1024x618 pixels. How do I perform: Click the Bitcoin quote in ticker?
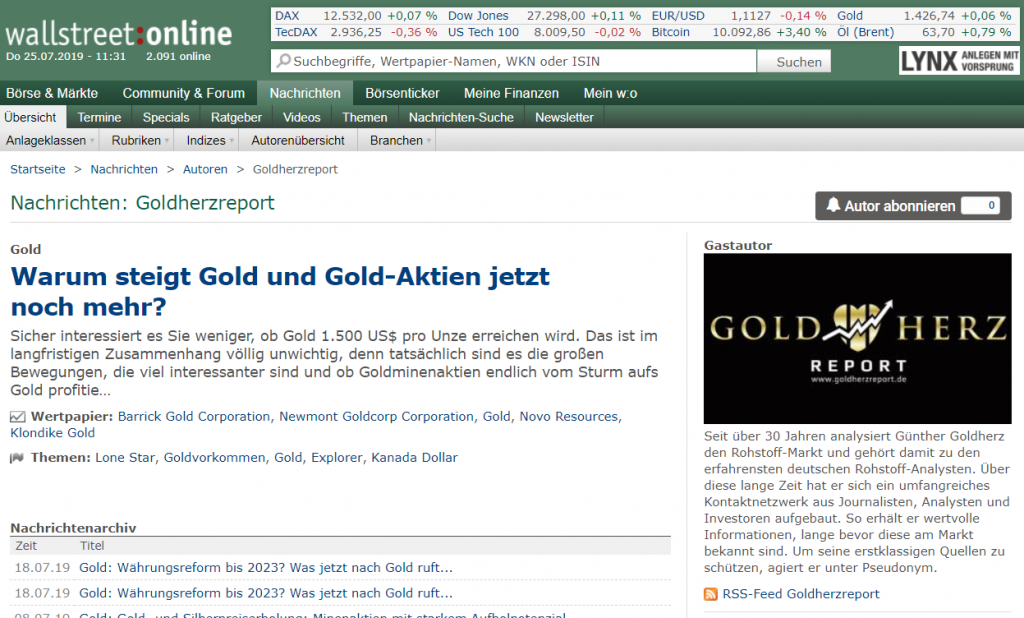click(x=670, y=32)
